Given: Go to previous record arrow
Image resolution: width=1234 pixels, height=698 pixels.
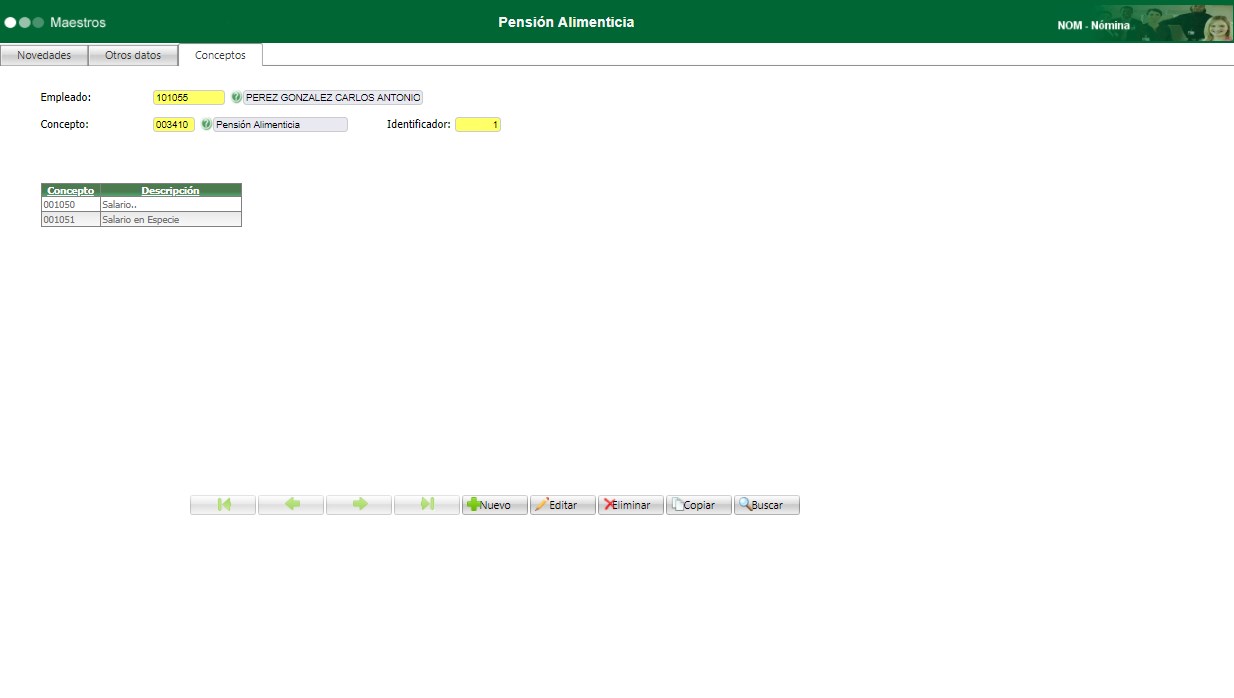Looking at the screenshot, I should point(291,505).
